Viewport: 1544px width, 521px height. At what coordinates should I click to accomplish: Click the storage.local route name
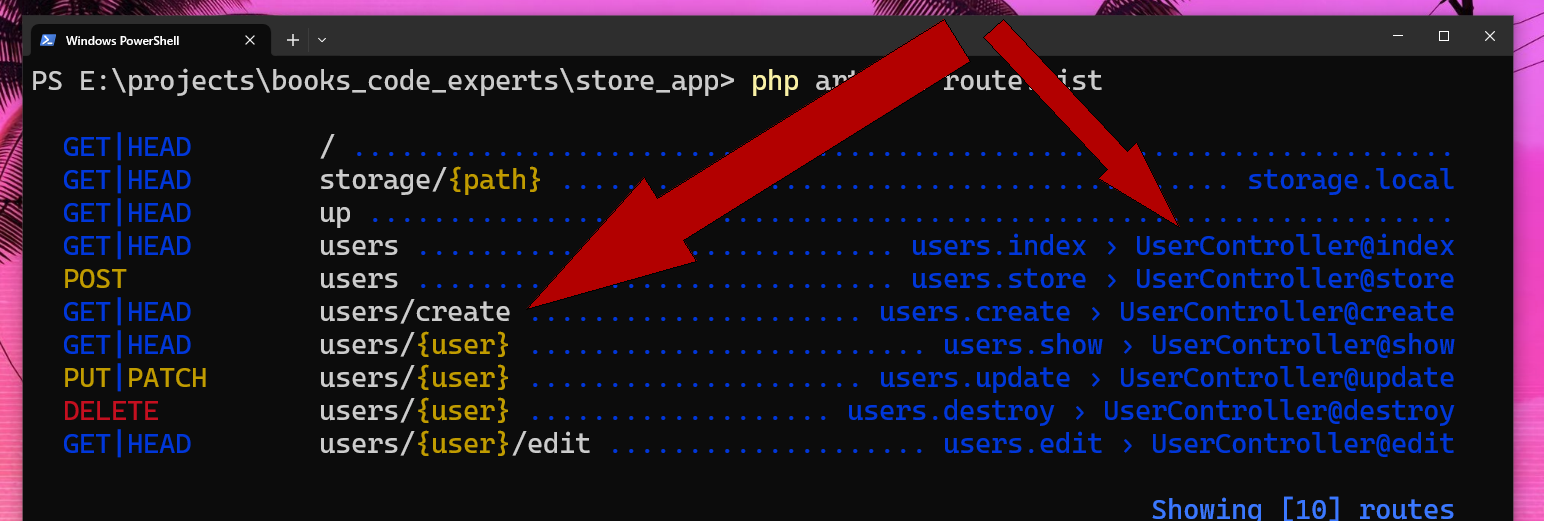pos(1350,180)
